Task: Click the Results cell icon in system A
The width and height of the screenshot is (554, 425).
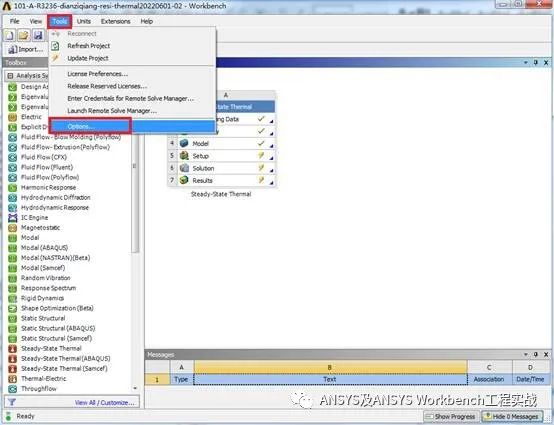Action: [184, 180]
